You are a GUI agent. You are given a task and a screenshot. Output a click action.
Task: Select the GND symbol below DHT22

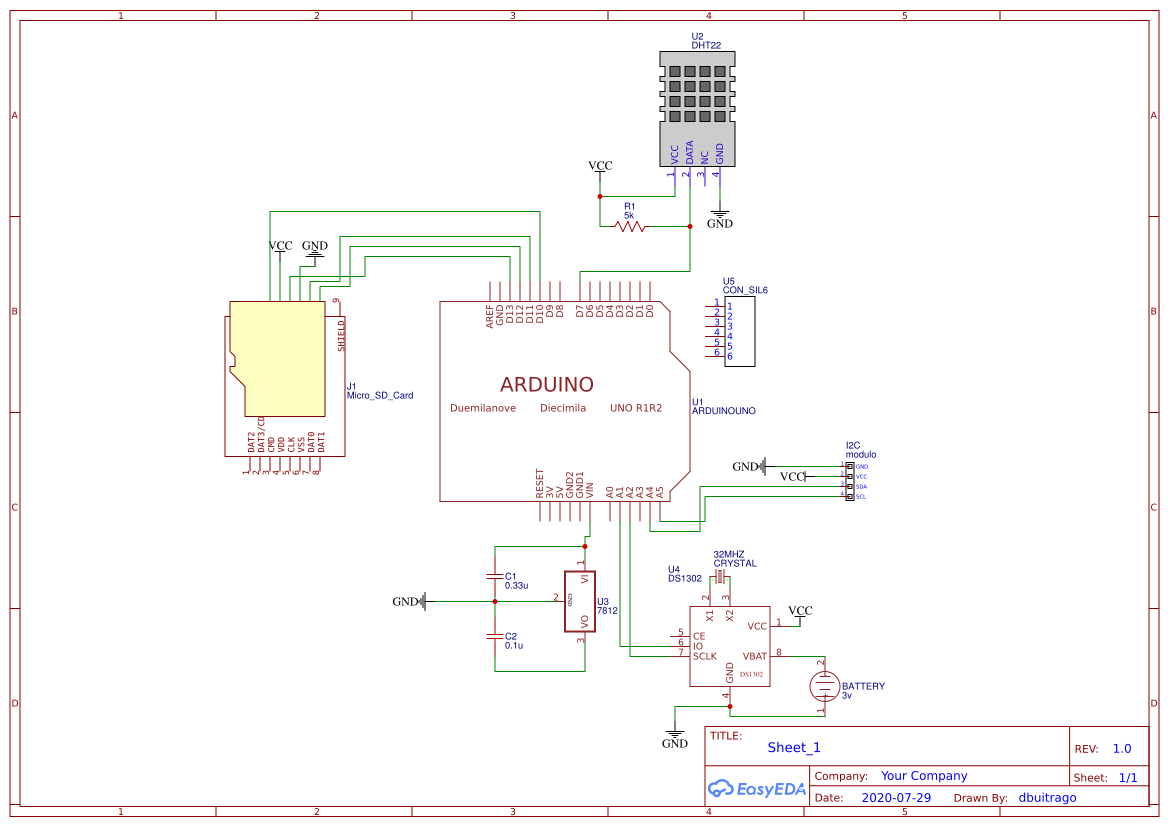tap(718, 214)
